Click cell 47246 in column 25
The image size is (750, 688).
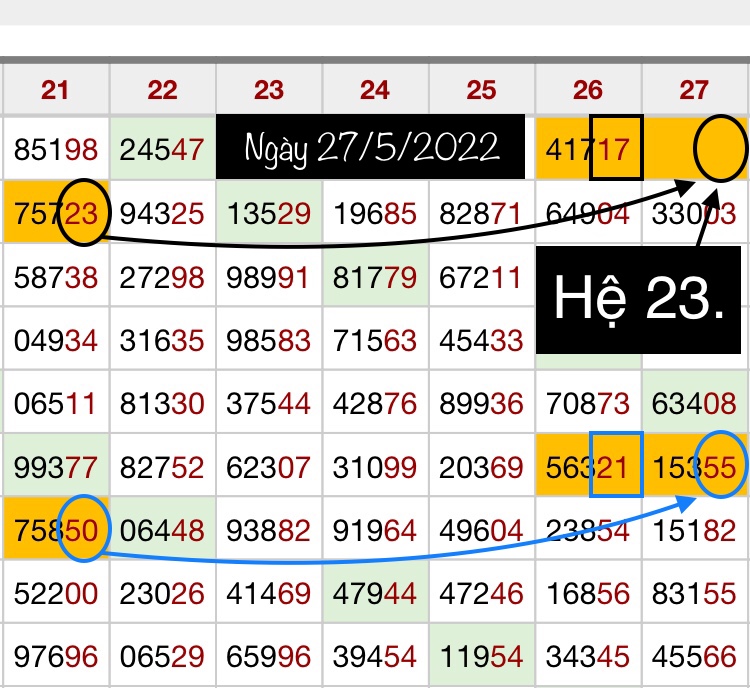click(x=481, y=592)
